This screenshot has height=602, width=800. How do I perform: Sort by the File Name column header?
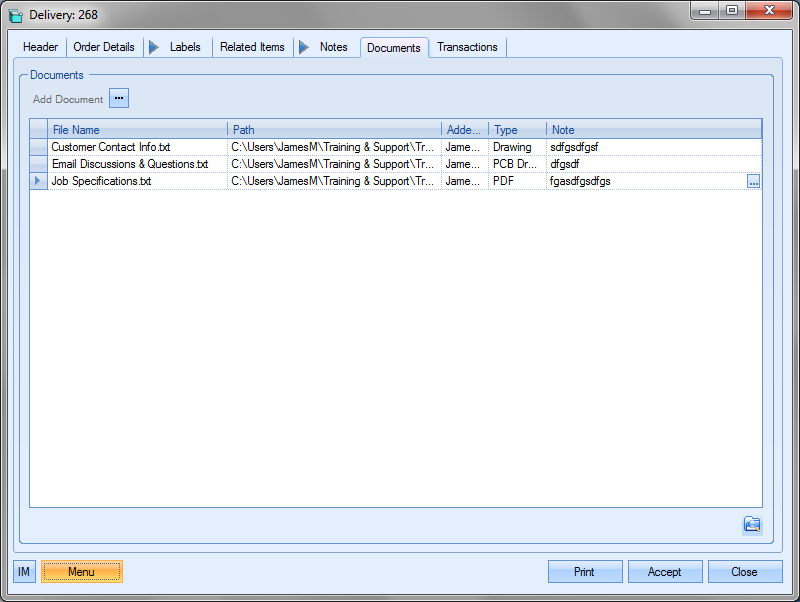[137, 130]
